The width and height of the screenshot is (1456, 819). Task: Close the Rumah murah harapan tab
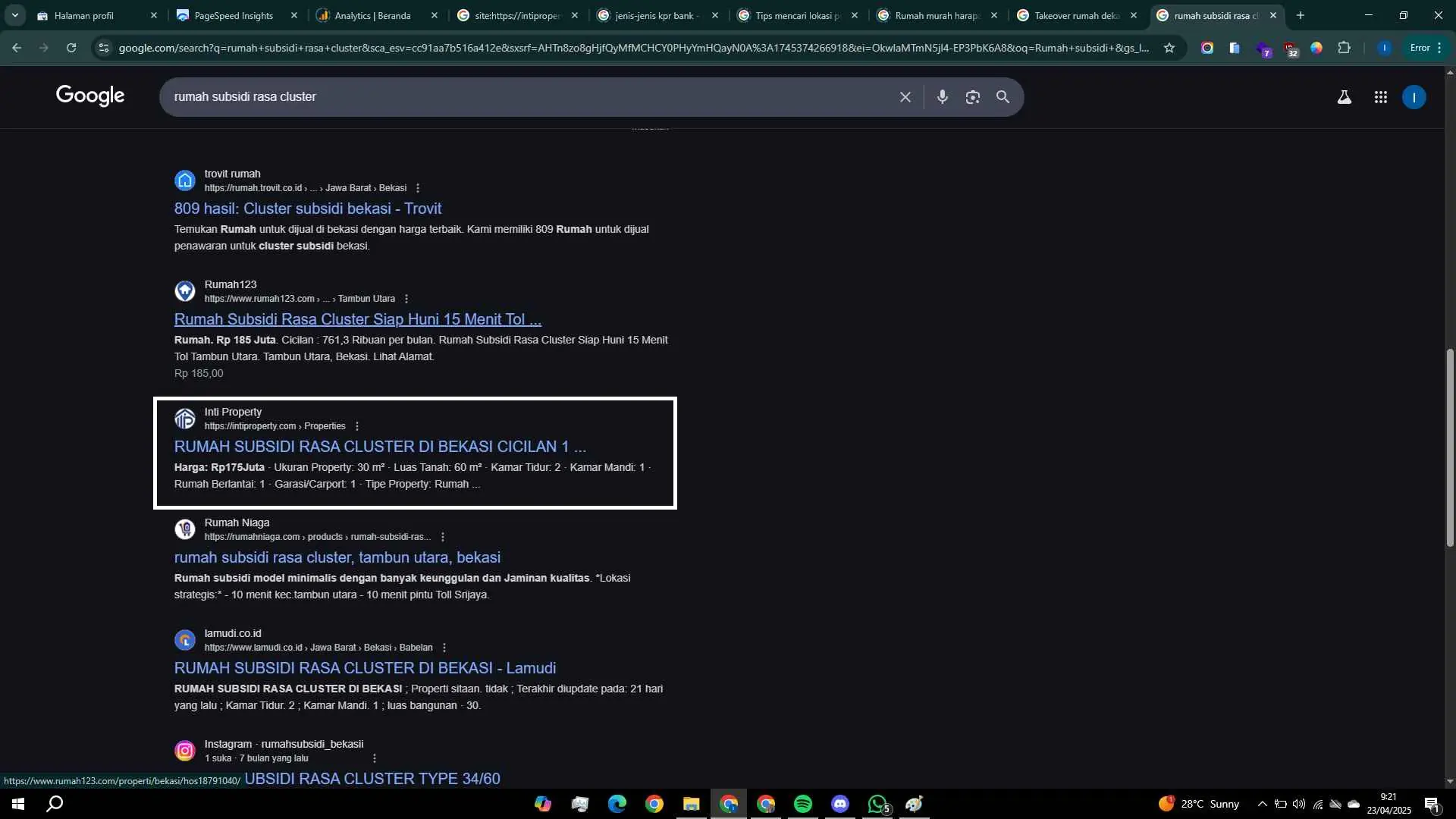994,15
